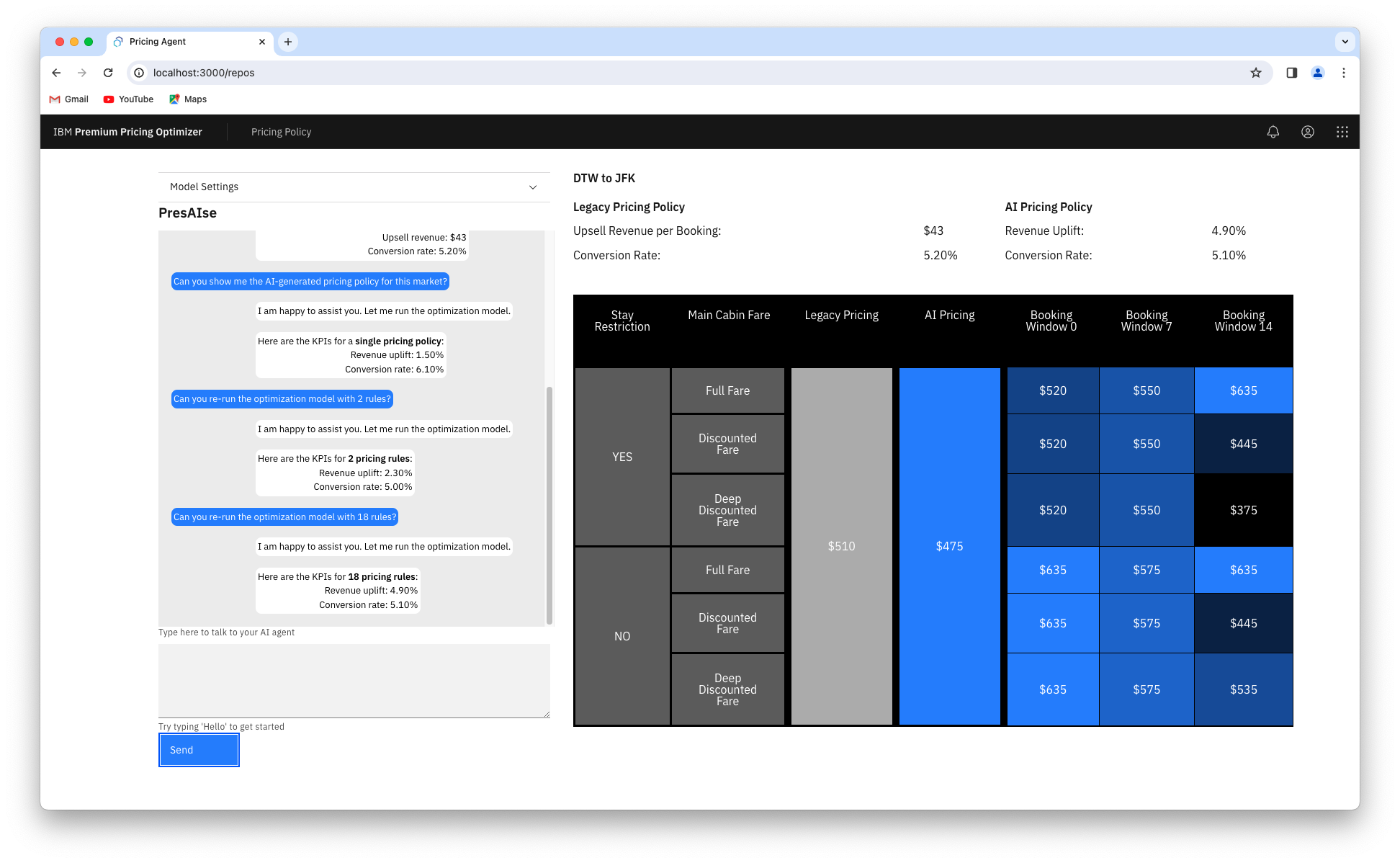Screen dimensions: 1400x863
Task: Open the user profile avatar icon
Action: point(1307,132)
